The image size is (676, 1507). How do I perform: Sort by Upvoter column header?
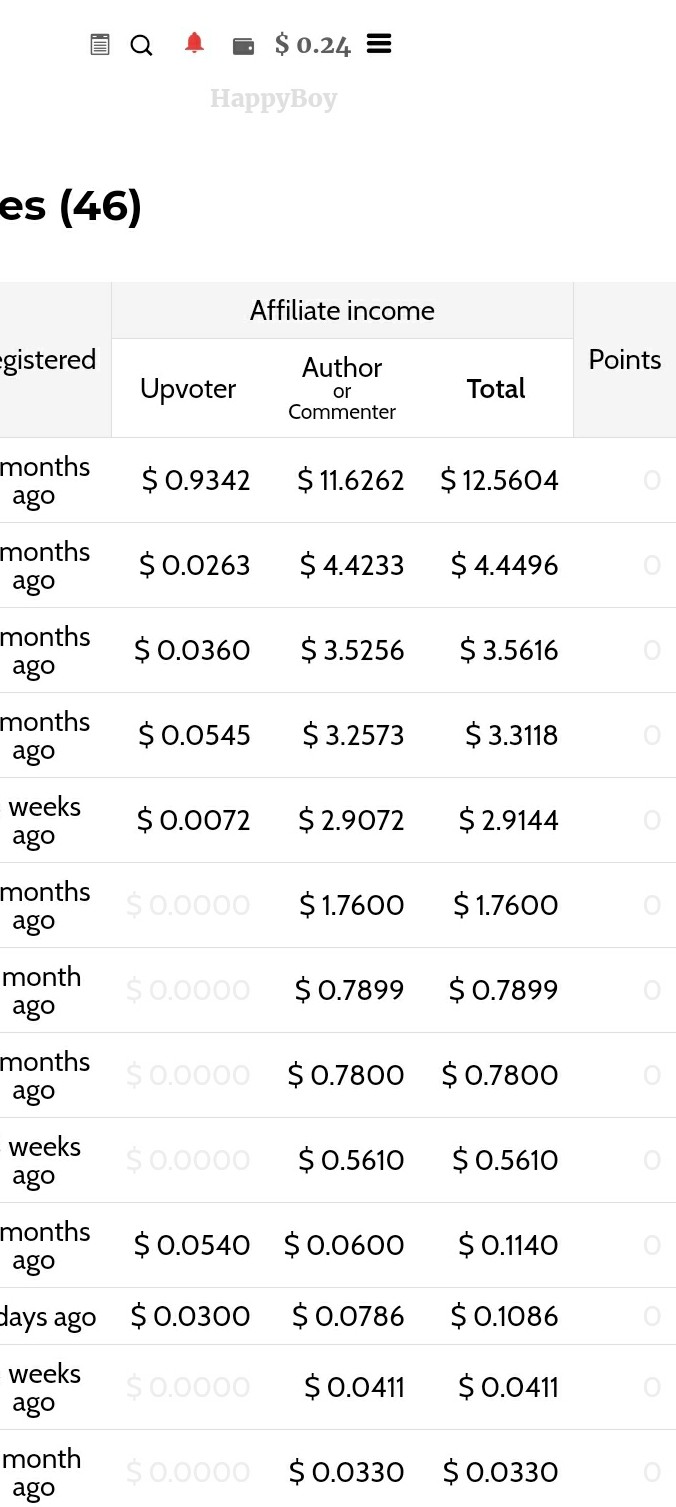tap(188, 389)
